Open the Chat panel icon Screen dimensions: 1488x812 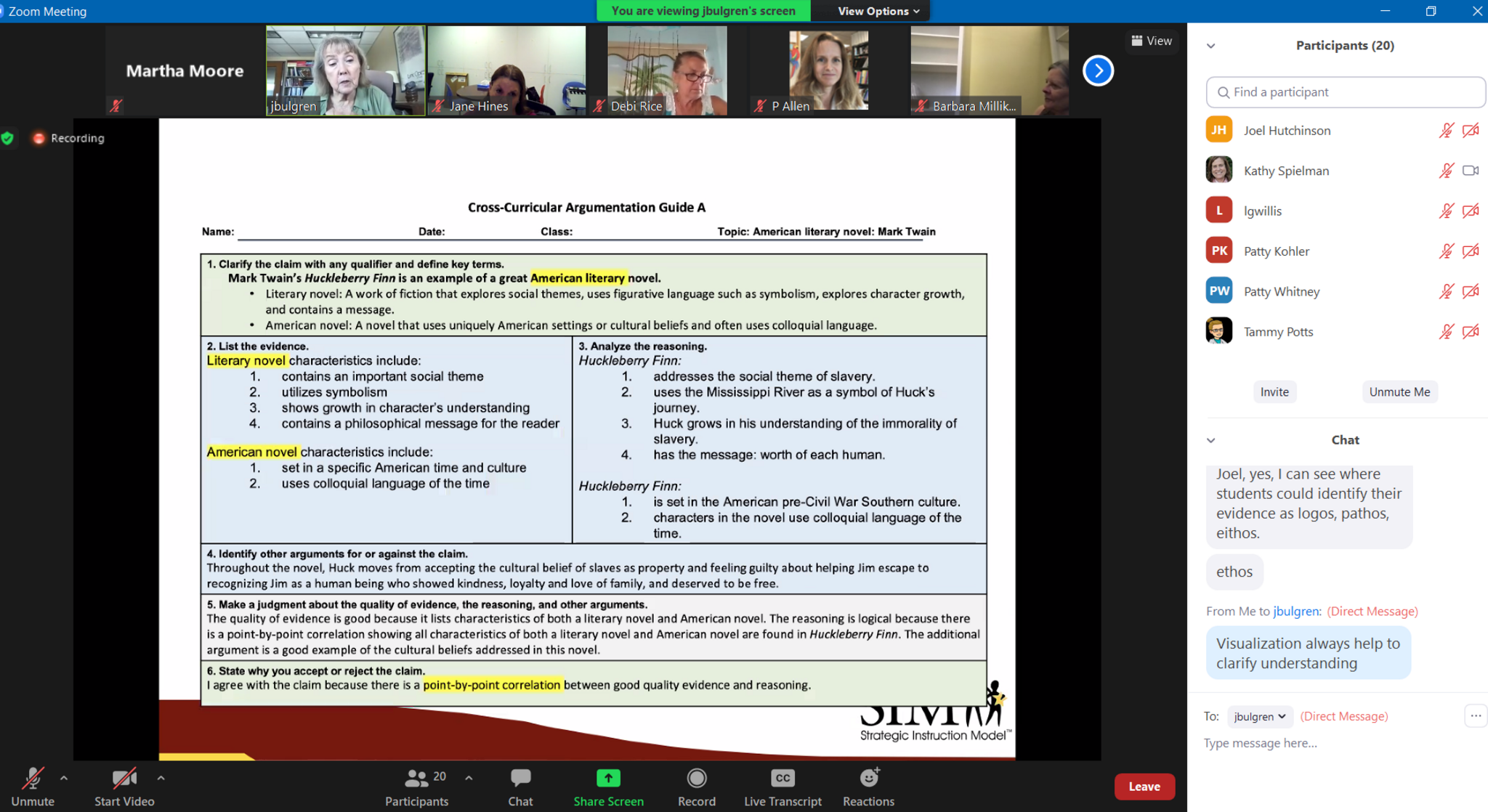click(520, 779)
